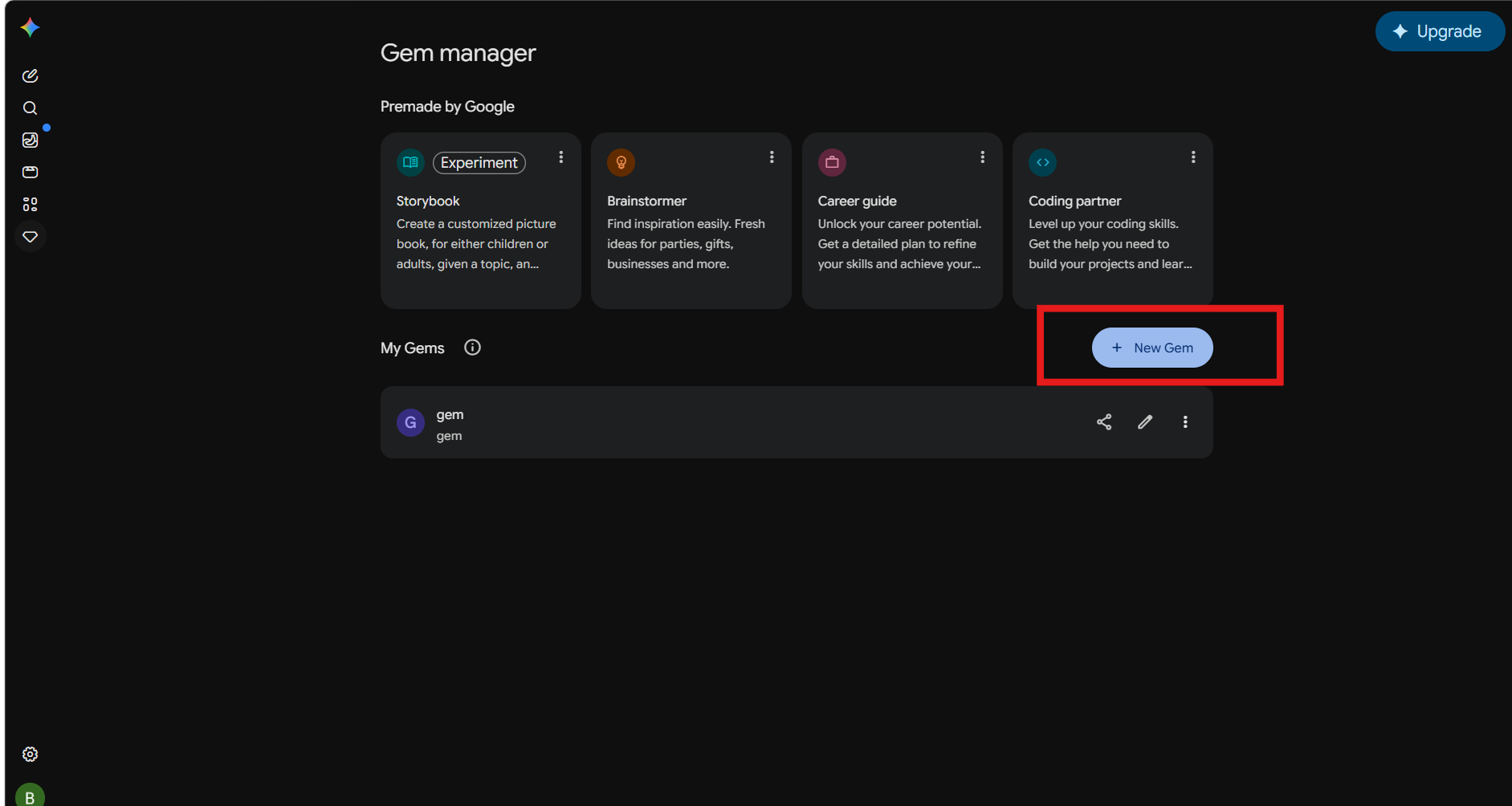Edit the gem with the pencil icon
The width and height of the screenshot is (1512, 806).
coord(1145,422)
